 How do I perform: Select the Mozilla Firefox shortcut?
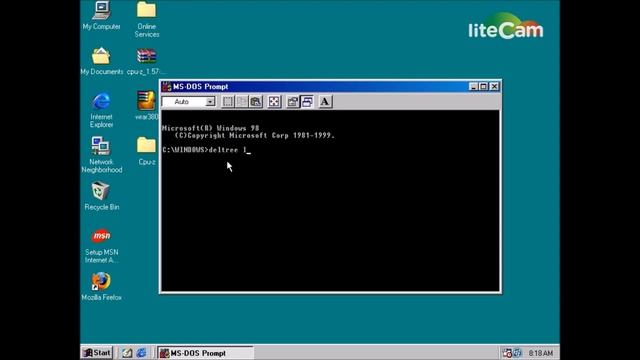coord(101,287)
